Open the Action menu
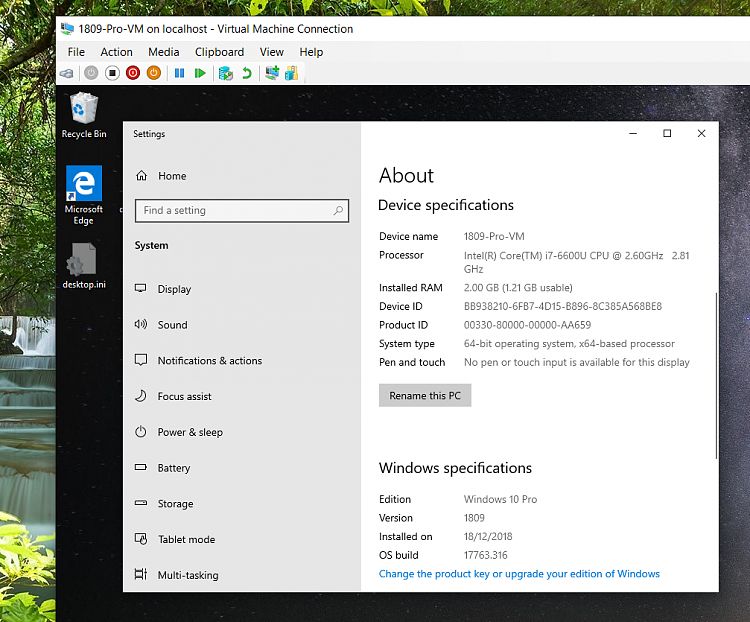 coord(116,52)
